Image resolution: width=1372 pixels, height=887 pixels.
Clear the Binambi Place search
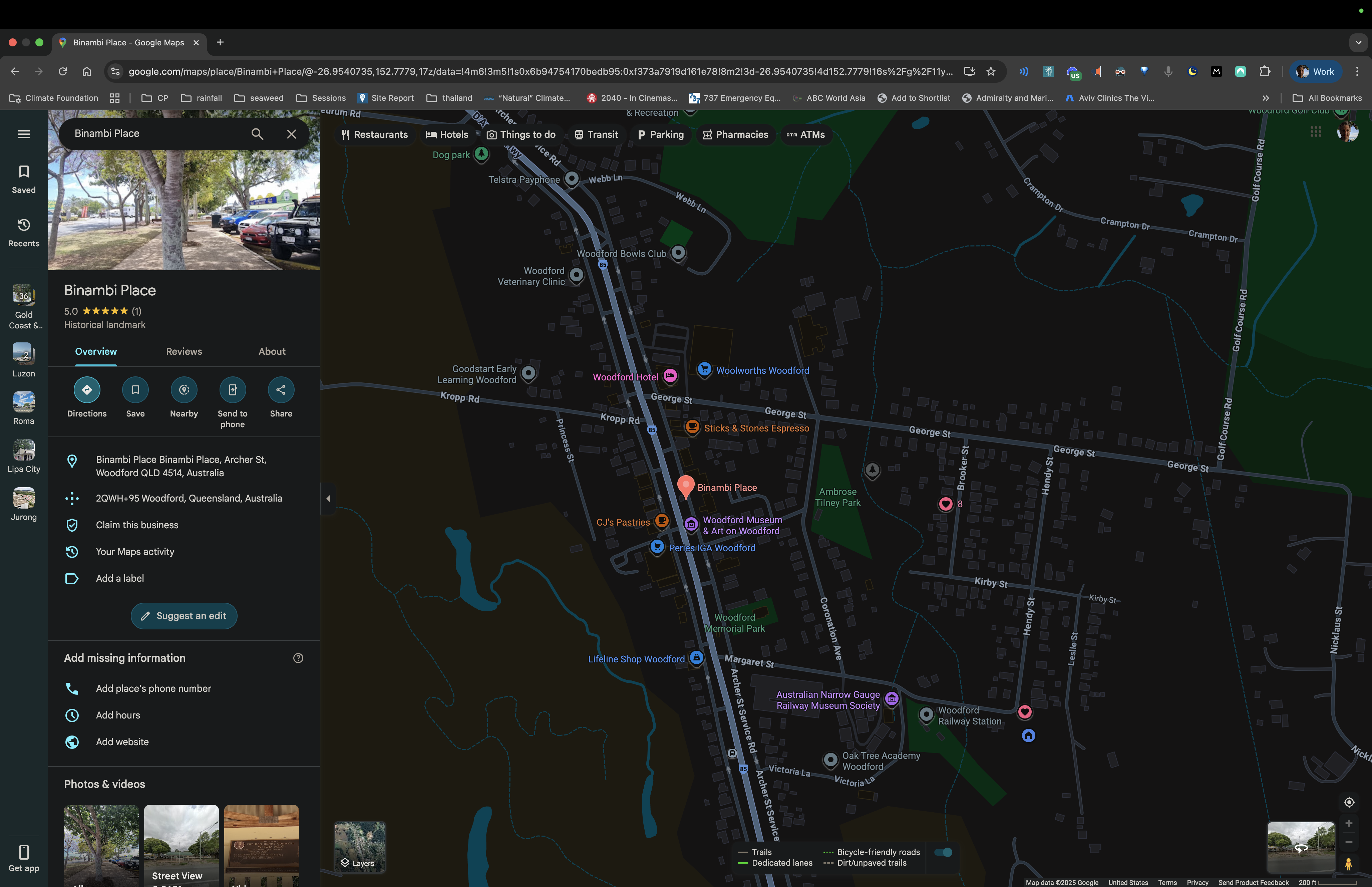(291, 134)
